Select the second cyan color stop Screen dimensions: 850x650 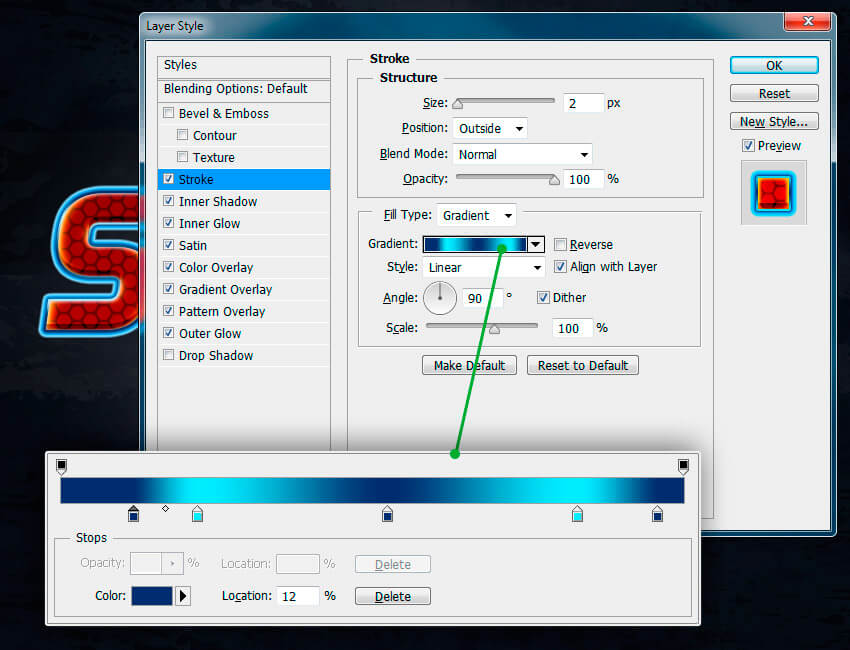577,514
